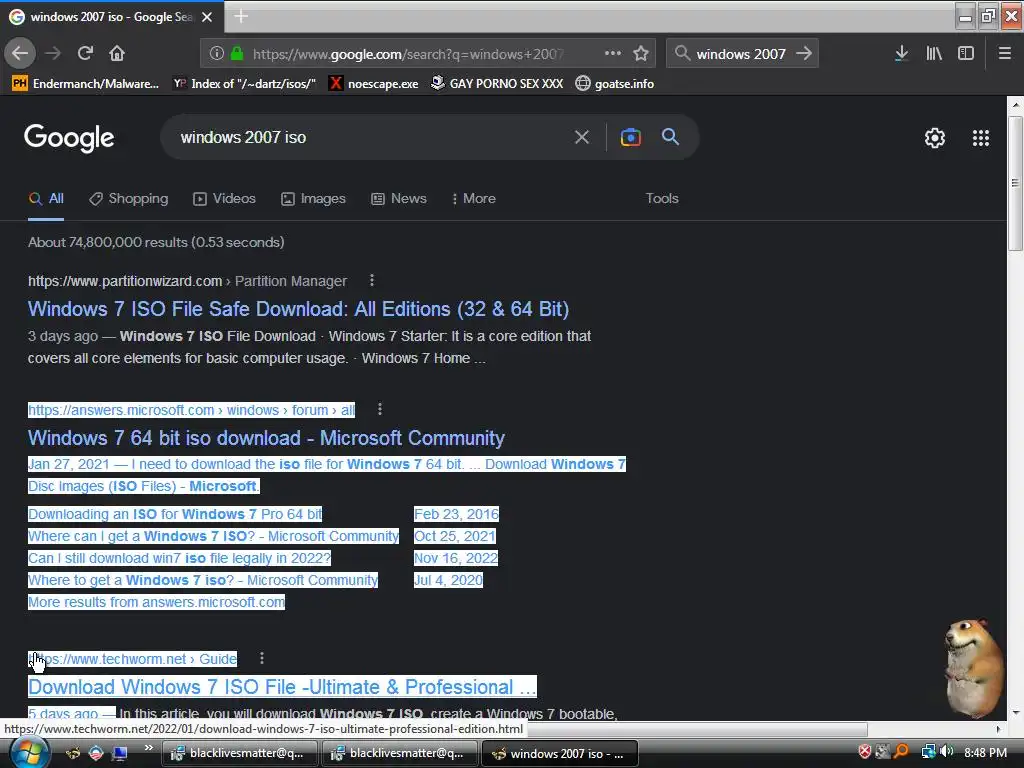Open 'Windows 7 ISO File Safe Download' result
The image size is (1024, 768).
click(298, 309)
